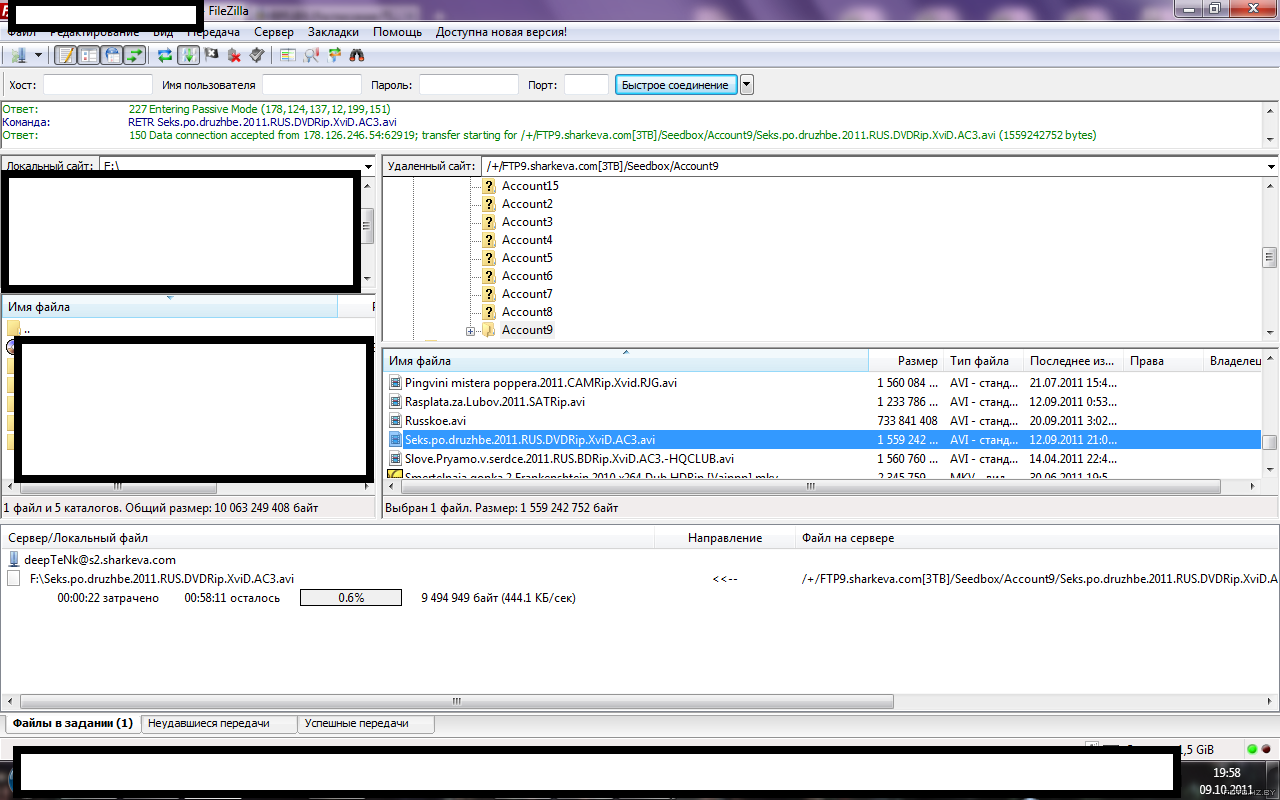Click the green activity indicator light
The width and height of the screenshot is (1280, 800).
[1252, 749]
